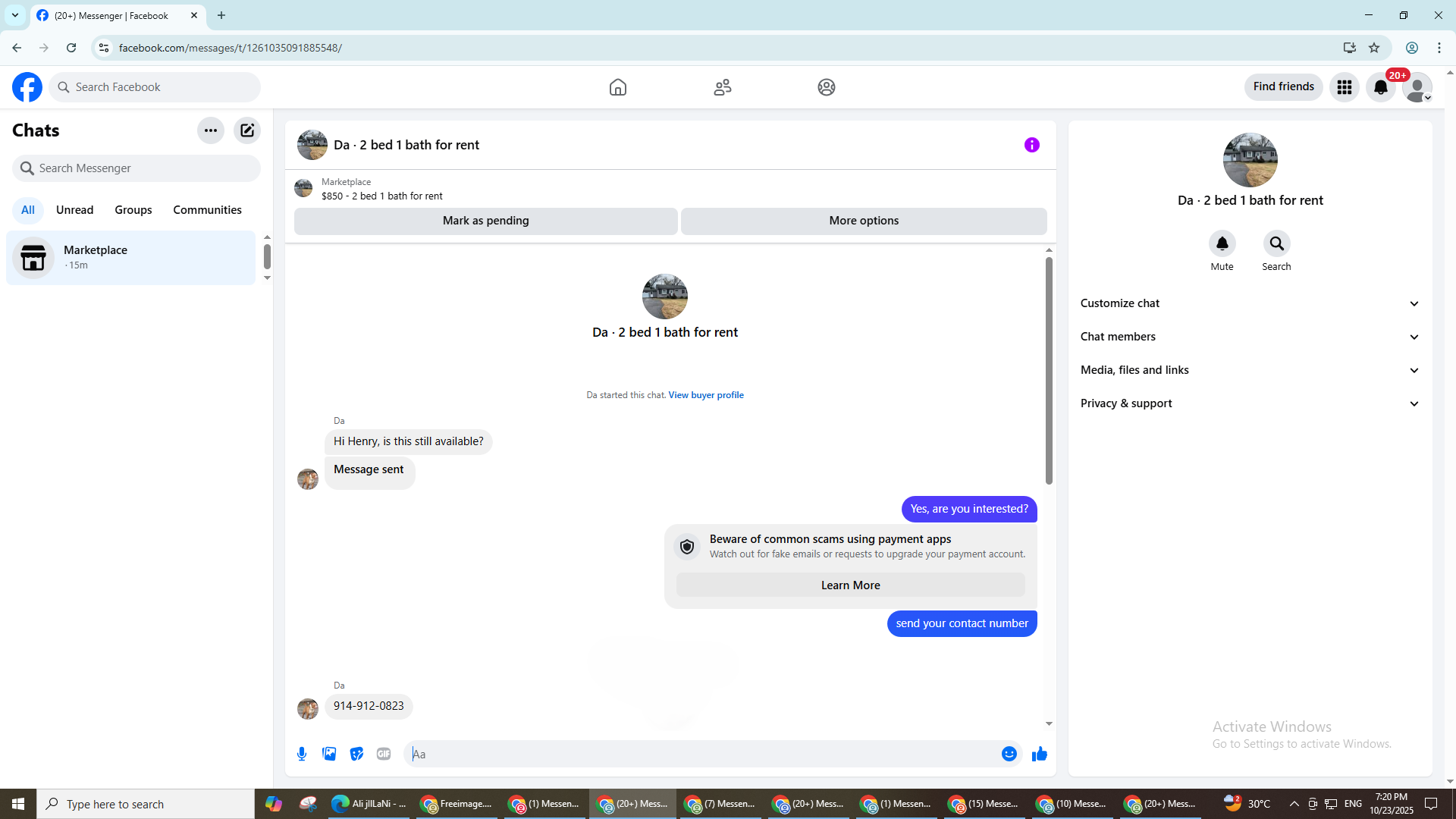Start a new message with compose icon
1456x819 pixels.
[x=247, y=130]
